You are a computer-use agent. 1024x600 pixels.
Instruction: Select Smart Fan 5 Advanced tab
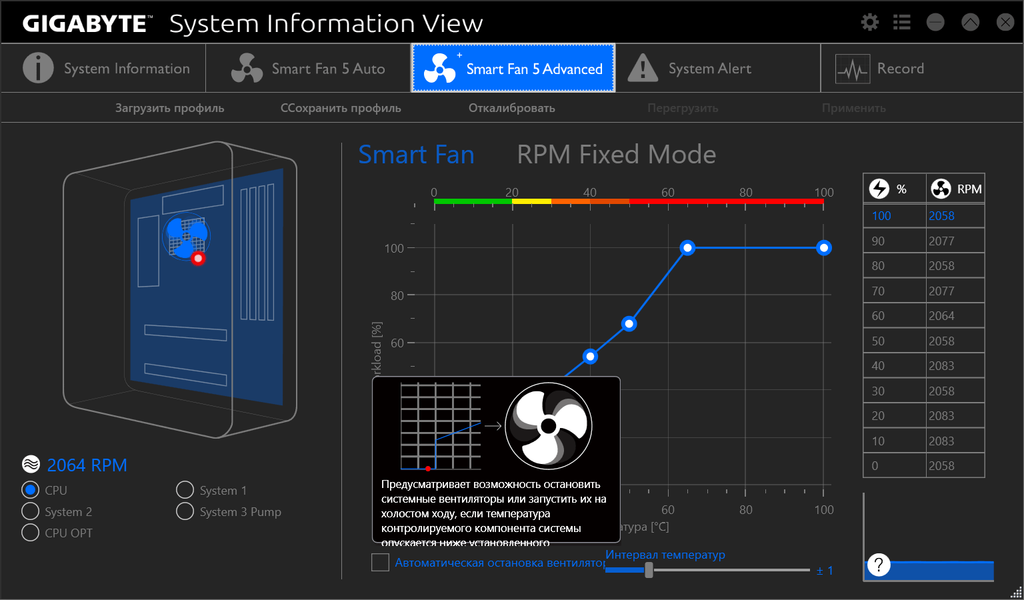pos(513,69)
